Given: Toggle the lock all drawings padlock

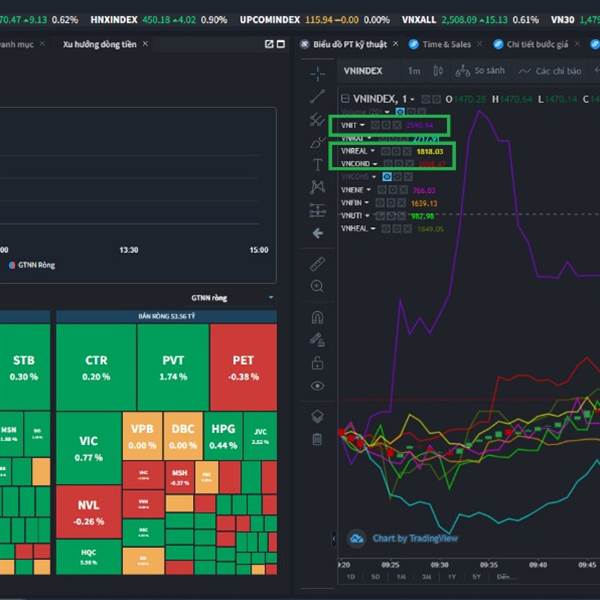Looking at the screenshot, I should [317, 363].
